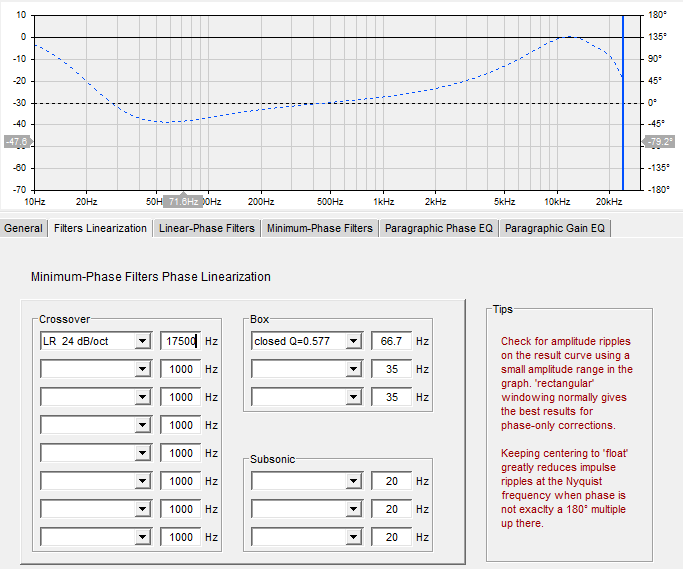
Task: Click the 20kHz axis label
Action: point(609,202)
